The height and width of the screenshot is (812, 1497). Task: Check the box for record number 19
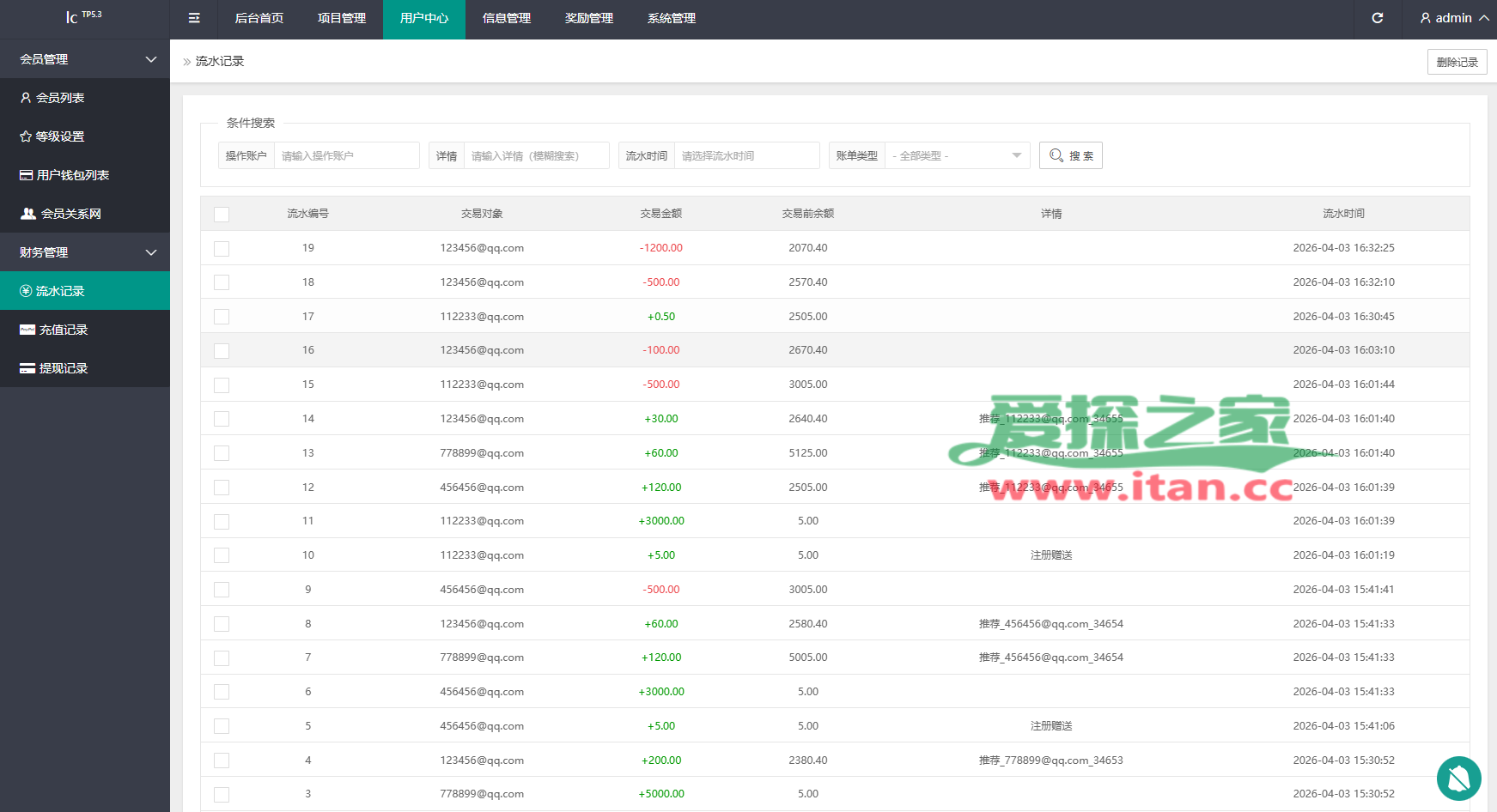(x=222, y=249)
